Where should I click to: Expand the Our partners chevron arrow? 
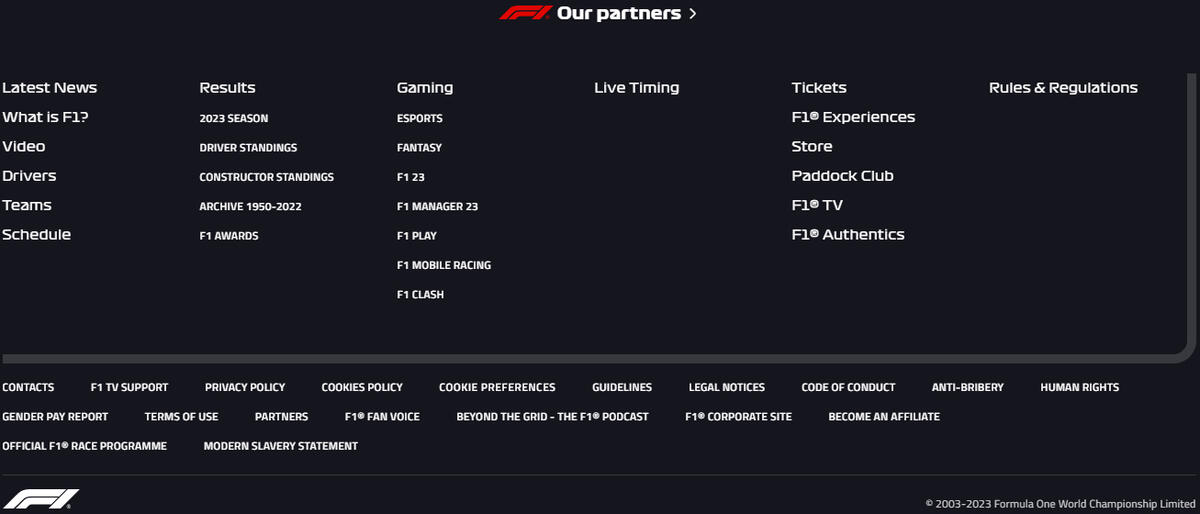[x=693, y=14]
